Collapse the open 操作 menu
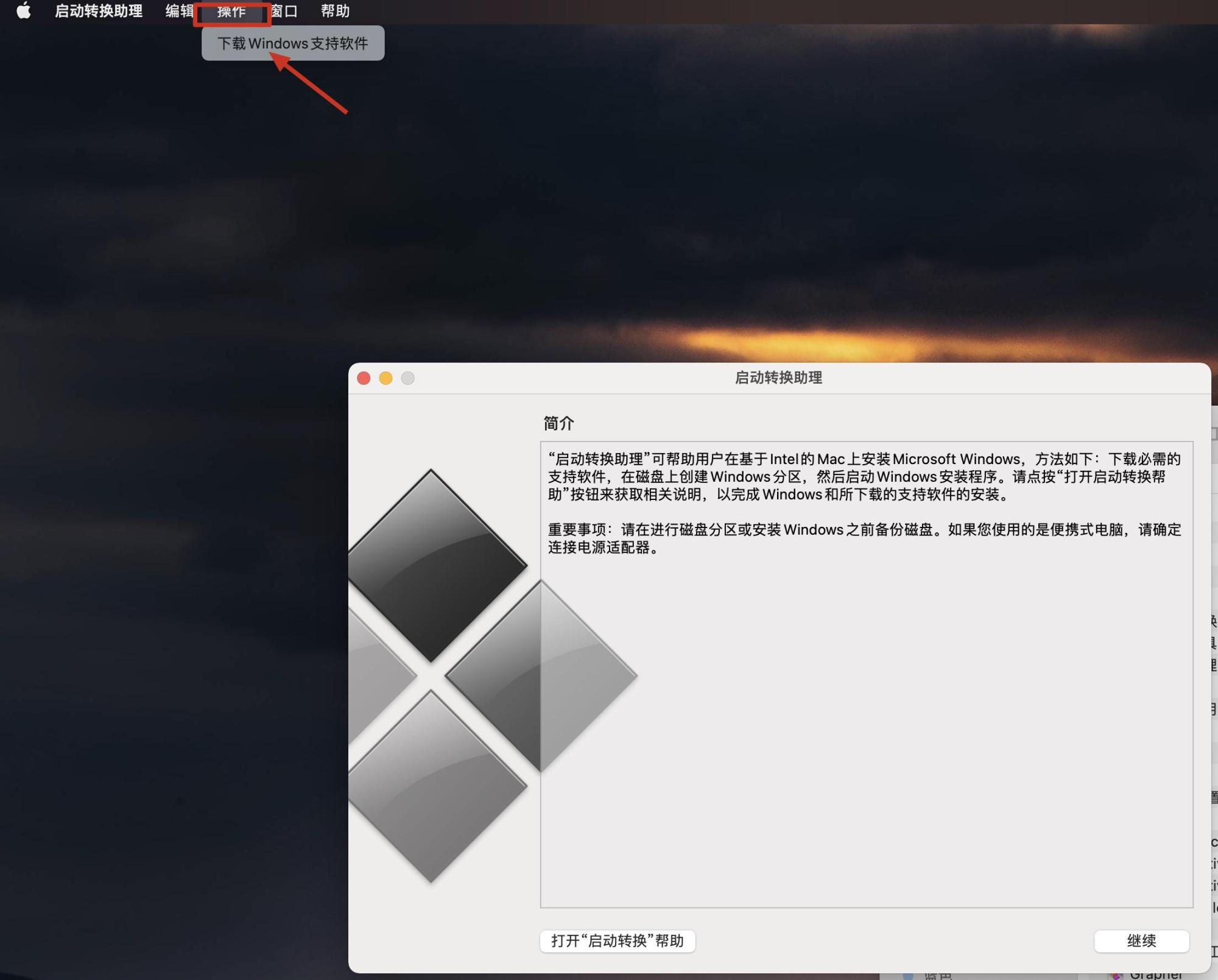The image size is (1218, 980). coord(231,12)
